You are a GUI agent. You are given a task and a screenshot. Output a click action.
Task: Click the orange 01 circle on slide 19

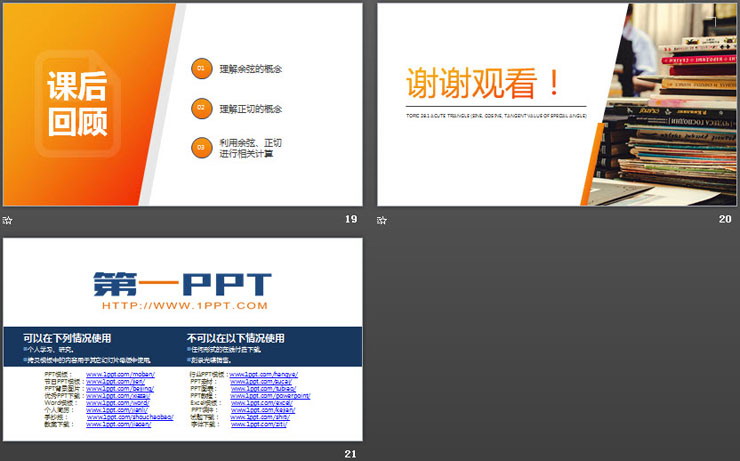[x=202, y=68]
